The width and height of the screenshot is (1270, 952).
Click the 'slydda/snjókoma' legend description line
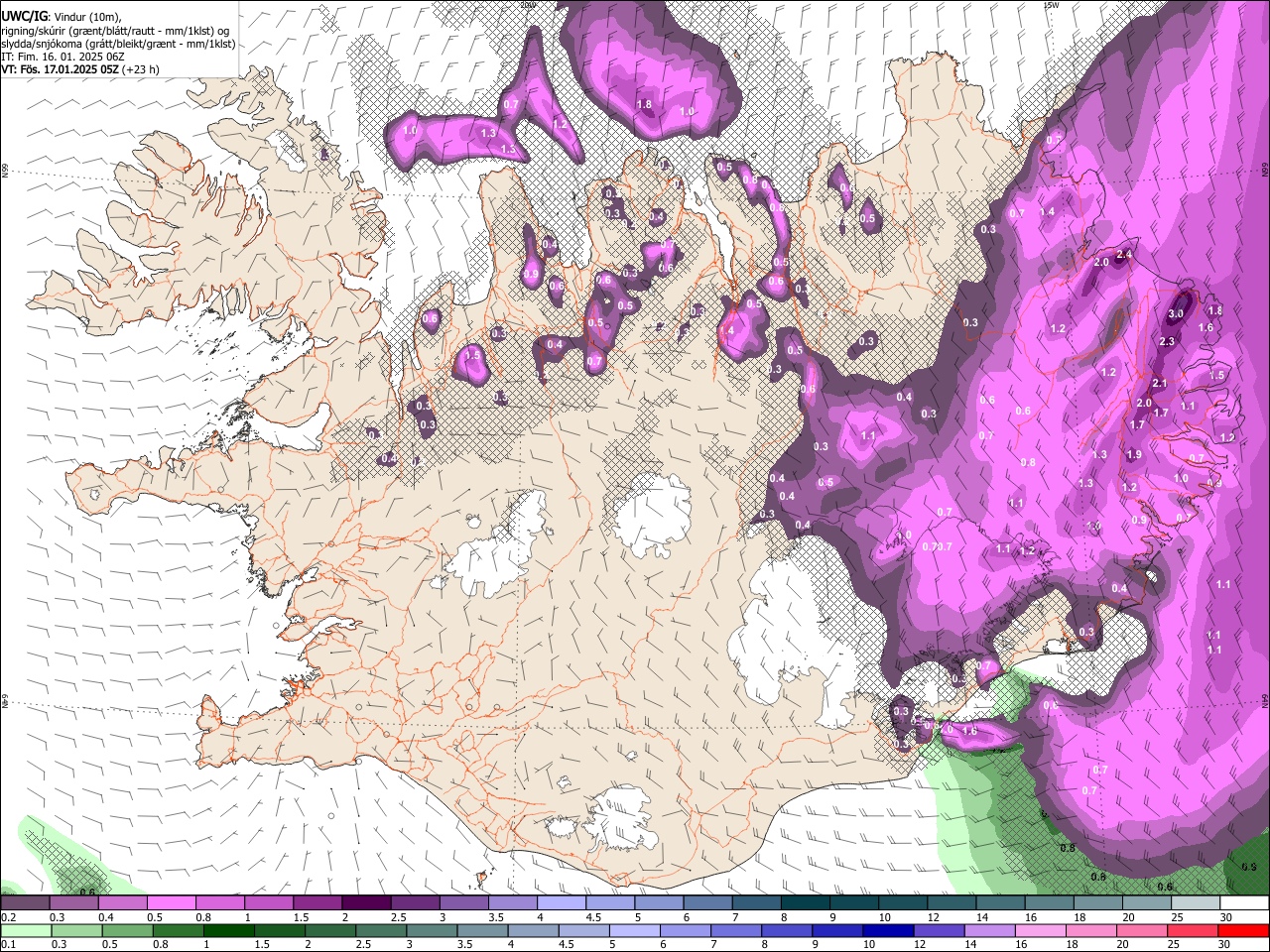pyautogui.click(x=118, y=44)
